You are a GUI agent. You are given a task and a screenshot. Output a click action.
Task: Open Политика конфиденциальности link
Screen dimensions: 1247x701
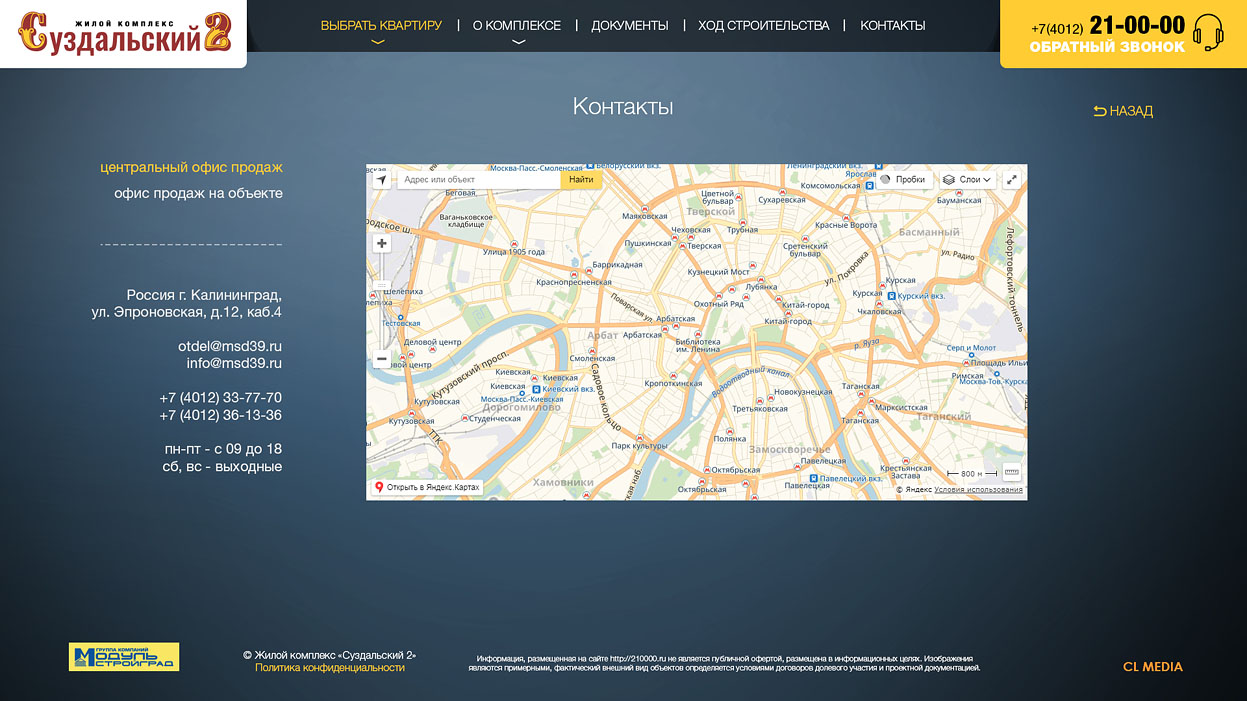tap(330, 668)
